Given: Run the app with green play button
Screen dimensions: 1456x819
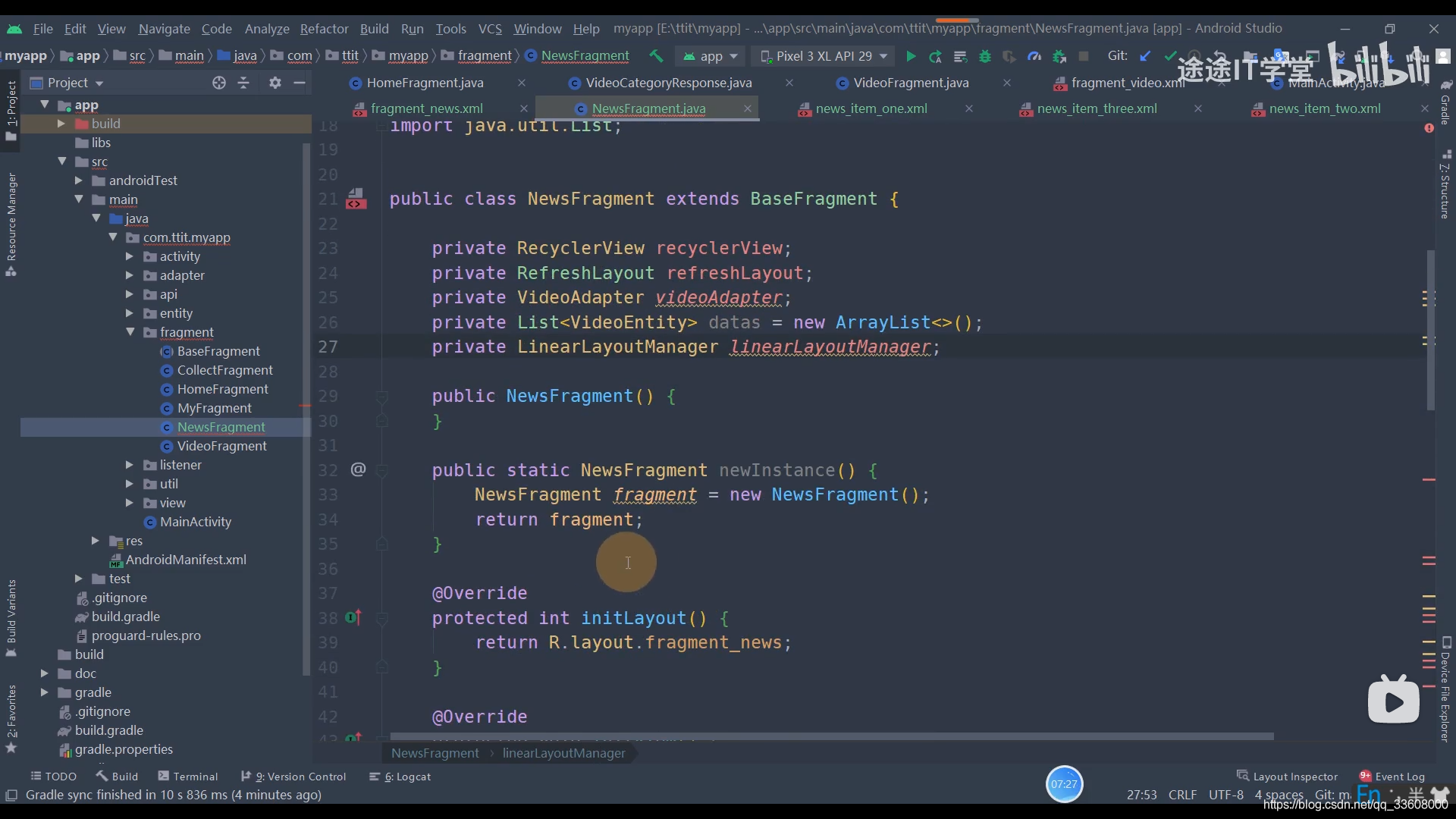Looking at the screenshot, I should [x=911, y=56].
